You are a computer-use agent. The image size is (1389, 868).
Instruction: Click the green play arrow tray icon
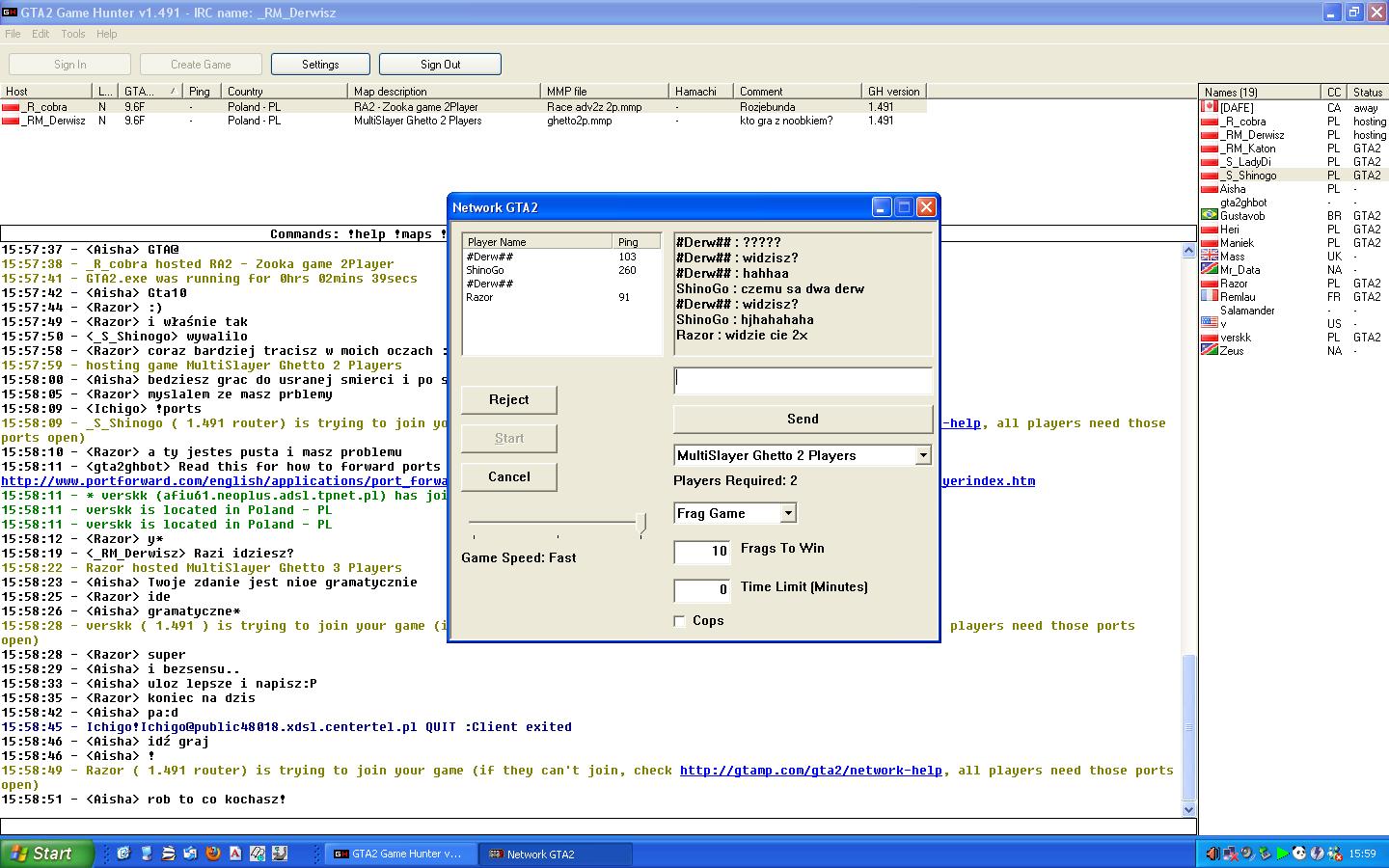click(1282, 854)
